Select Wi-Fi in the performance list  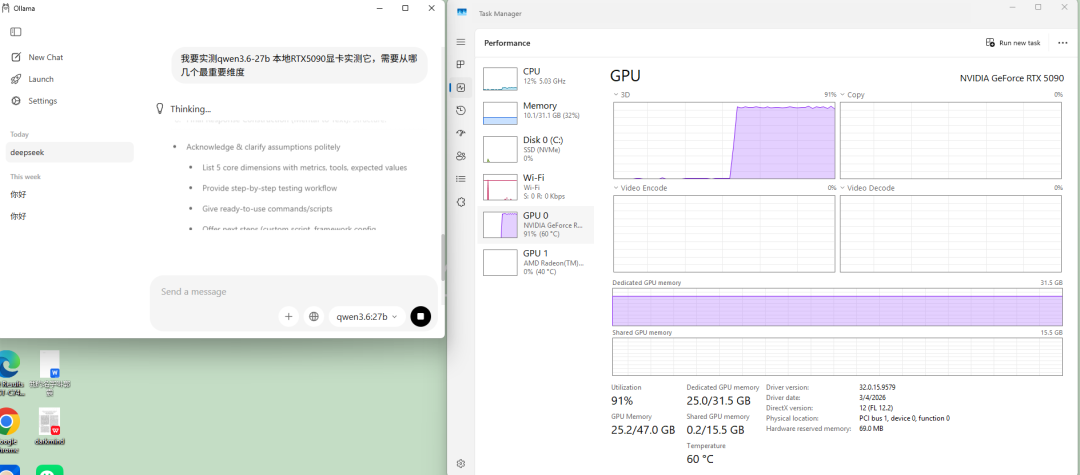536,187
